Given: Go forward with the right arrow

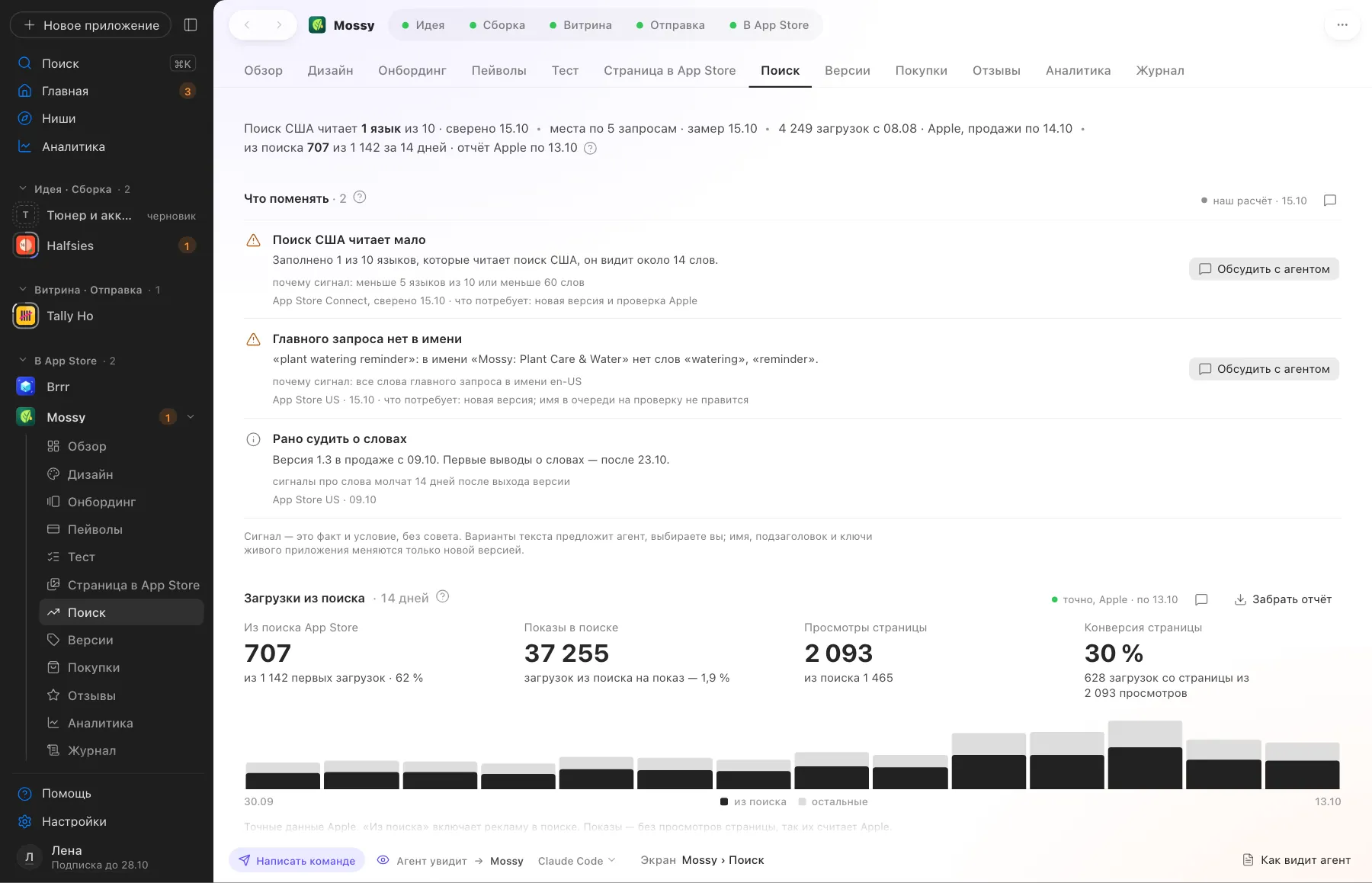Looking at the screenshot, I should (x=279, y=25).
